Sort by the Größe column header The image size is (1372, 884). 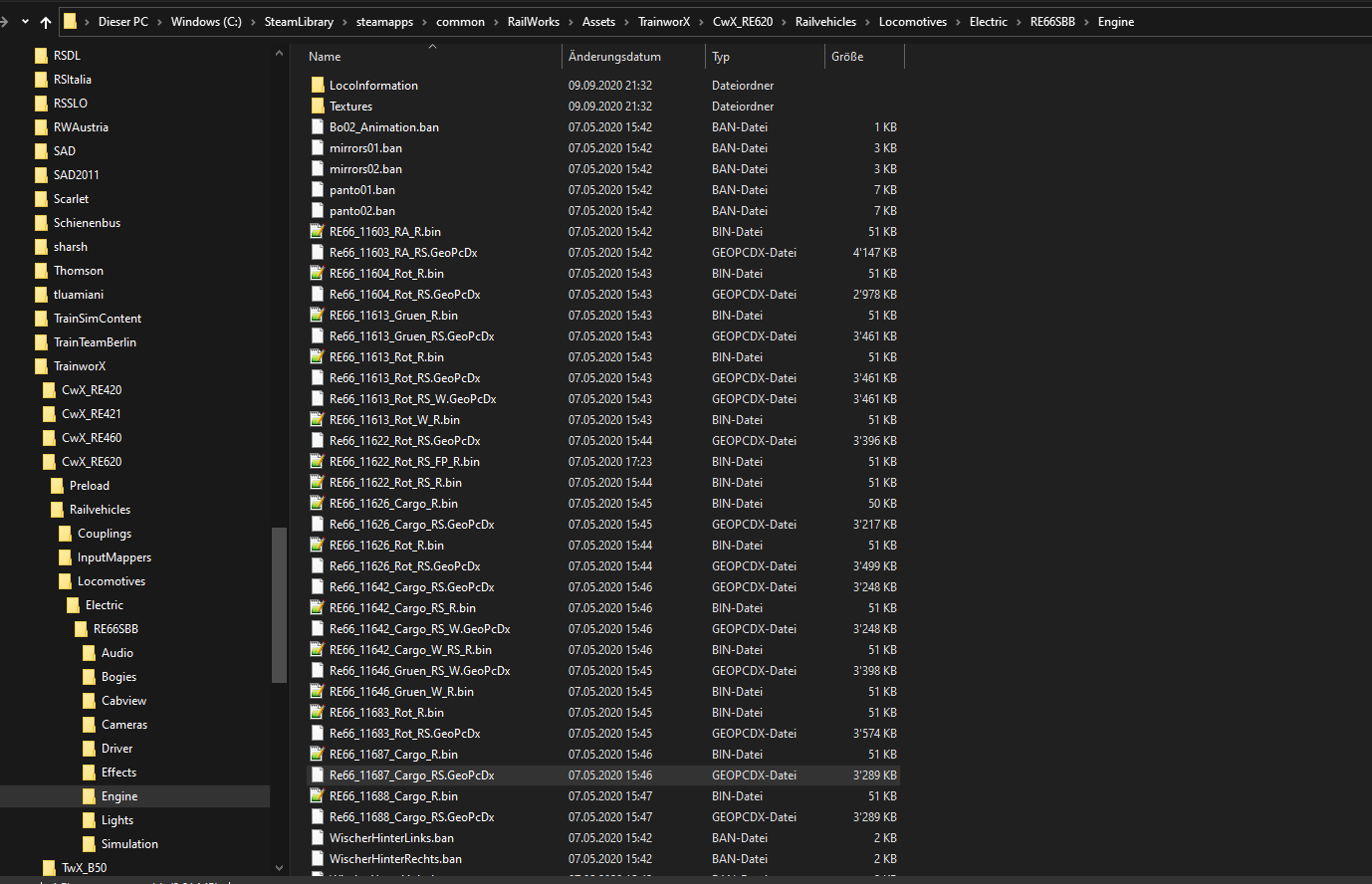pyautogui.click(x=847, y=57)
